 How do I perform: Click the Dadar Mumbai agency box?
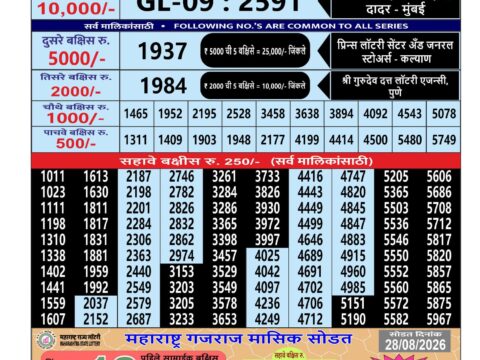pos(395,9)
